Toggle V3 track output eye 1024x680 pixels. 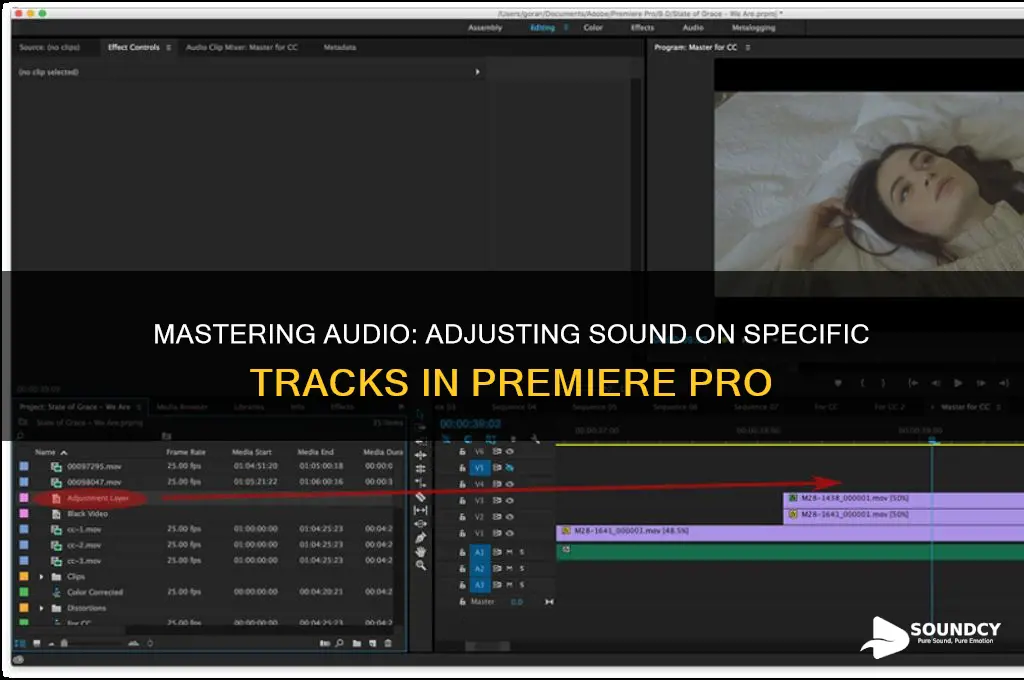tap(509, 500)
